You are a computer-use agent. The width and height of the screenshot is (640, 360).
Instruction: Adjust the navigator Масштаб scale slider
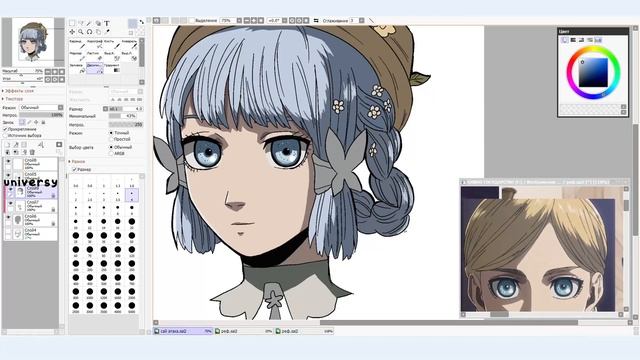coord(22,74)
